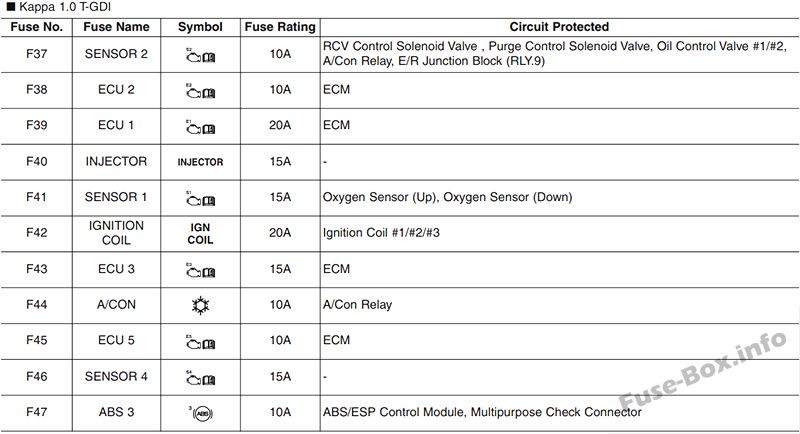Click the Fuse No. column header
This screenshot has height=434, width=800.
click(37, 27)
